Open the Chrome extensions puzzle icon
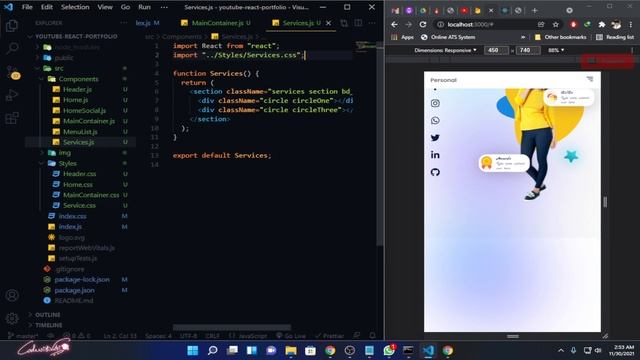Viewport: 640px width, 360px height. click(x=602, y=24)
